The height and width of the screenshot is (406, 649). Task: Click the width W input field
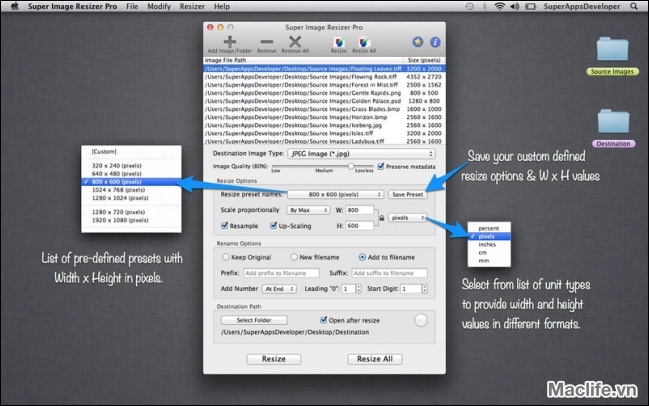pyautogui.click(x=359, y=210)
